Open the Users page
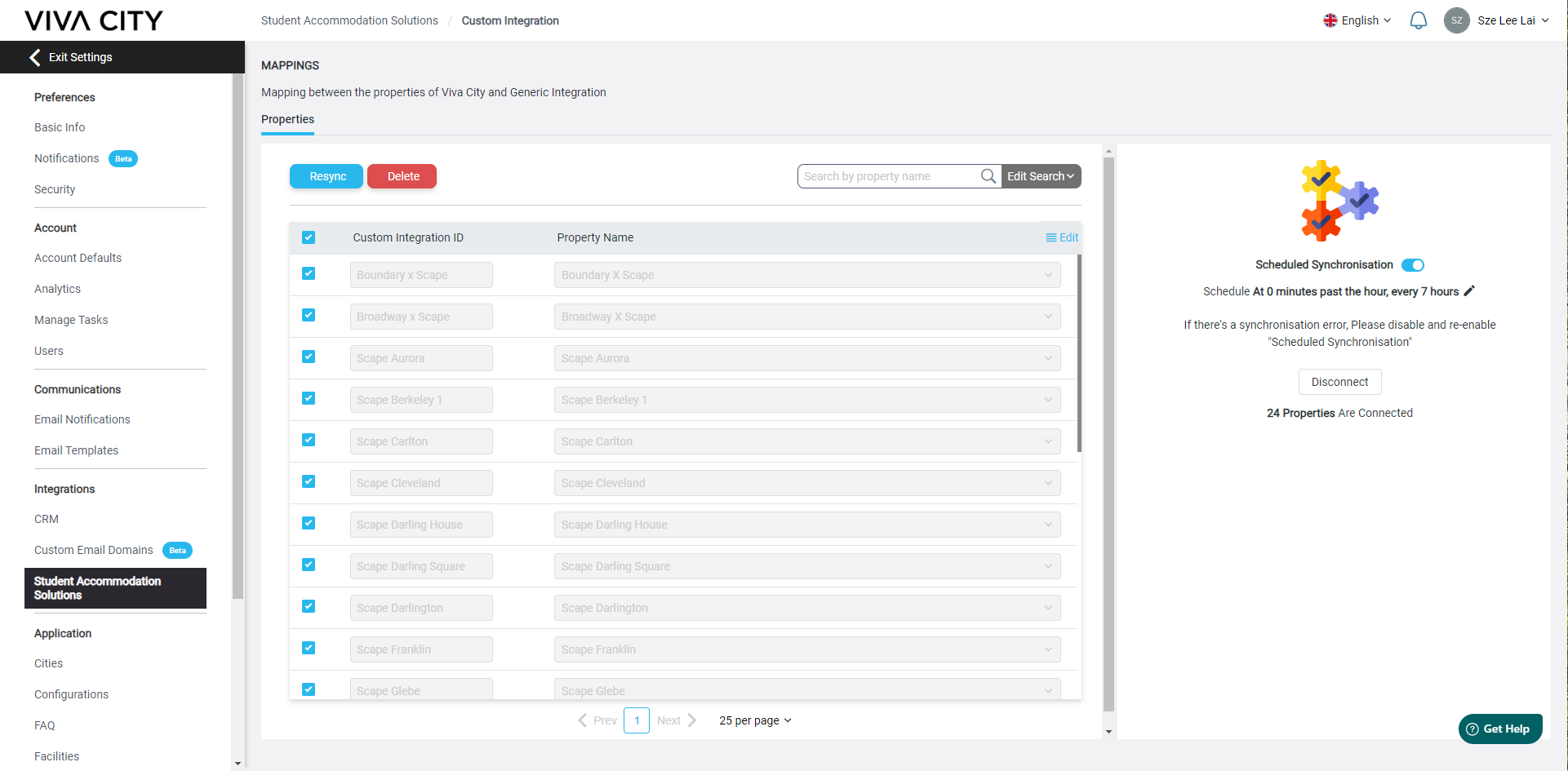 49,351
